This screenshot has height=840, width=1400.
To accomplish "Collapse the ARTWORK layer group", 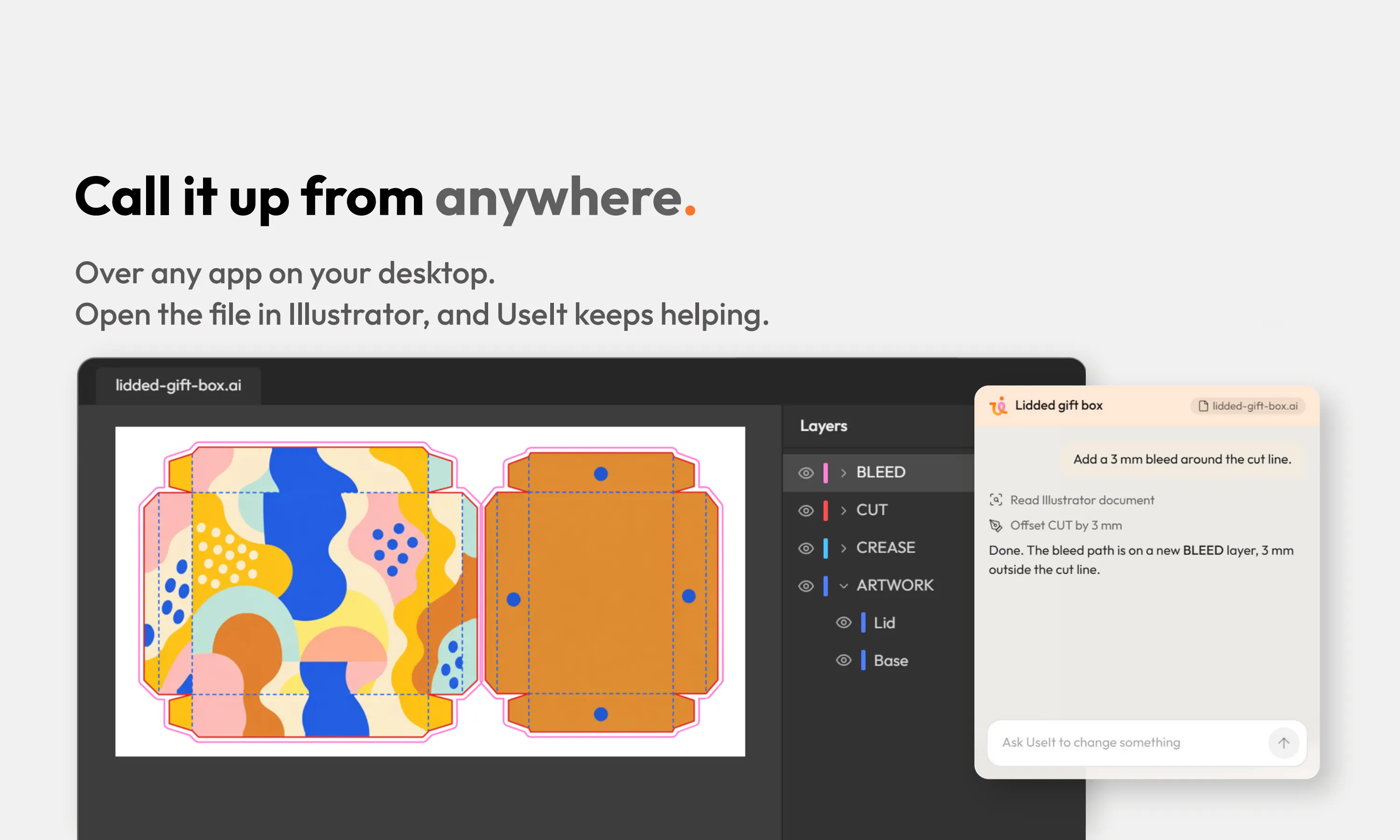I will [844, 586].
